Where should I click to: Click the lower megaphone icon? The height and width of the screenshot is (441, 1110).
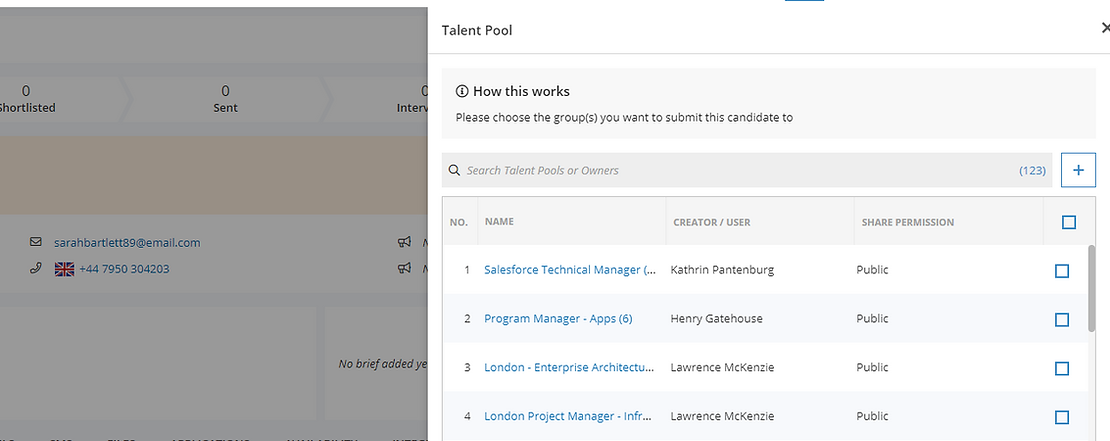404,268
